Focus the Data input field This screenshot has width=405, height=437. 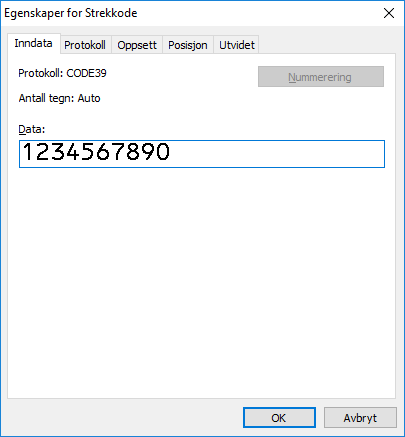click(202, 154)
